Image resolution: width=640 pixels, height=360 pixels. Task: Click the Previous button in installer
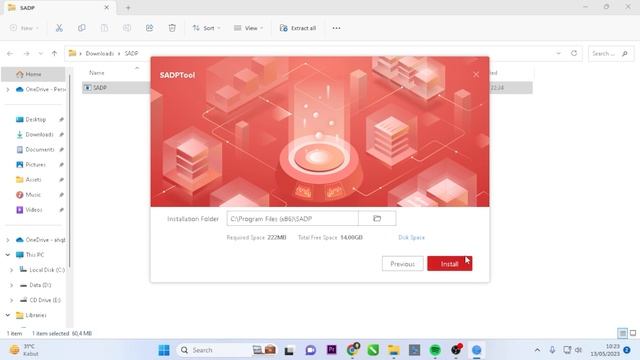tap(402, 264)
